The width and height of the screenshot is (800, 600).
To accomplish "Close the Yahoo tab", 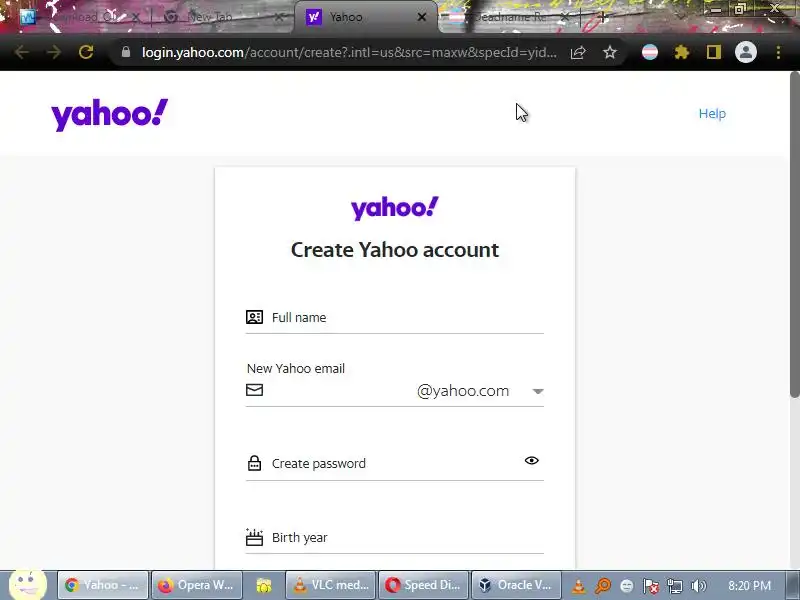I will click(421, 17).
